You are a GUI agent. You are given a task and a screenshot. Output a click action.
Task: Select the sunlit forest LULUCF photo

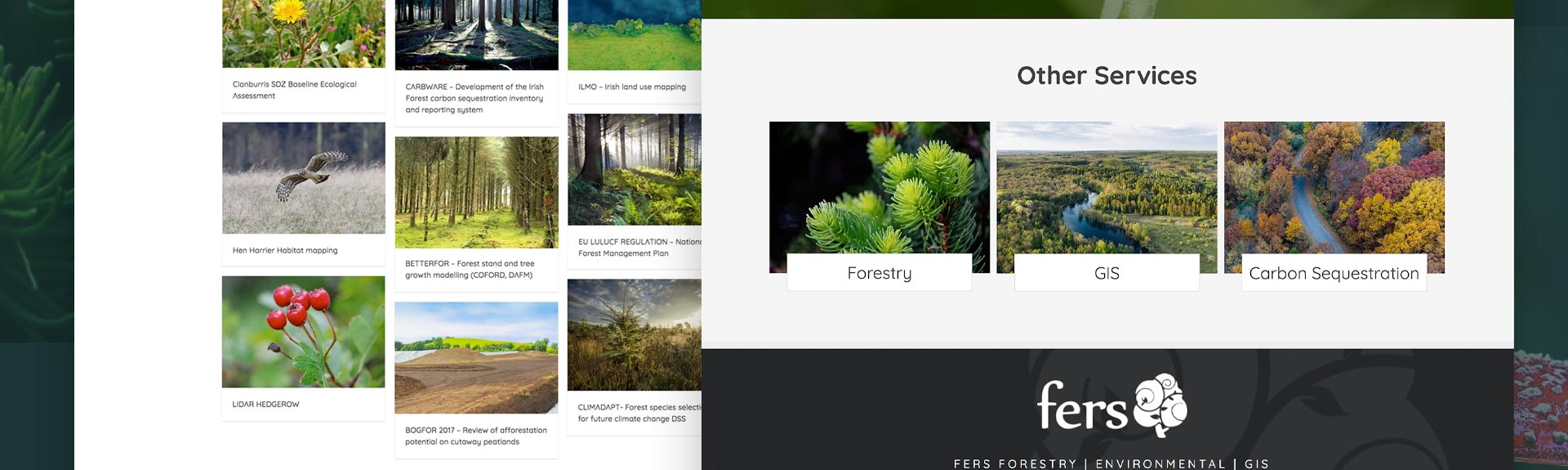[x=635, y=169]
